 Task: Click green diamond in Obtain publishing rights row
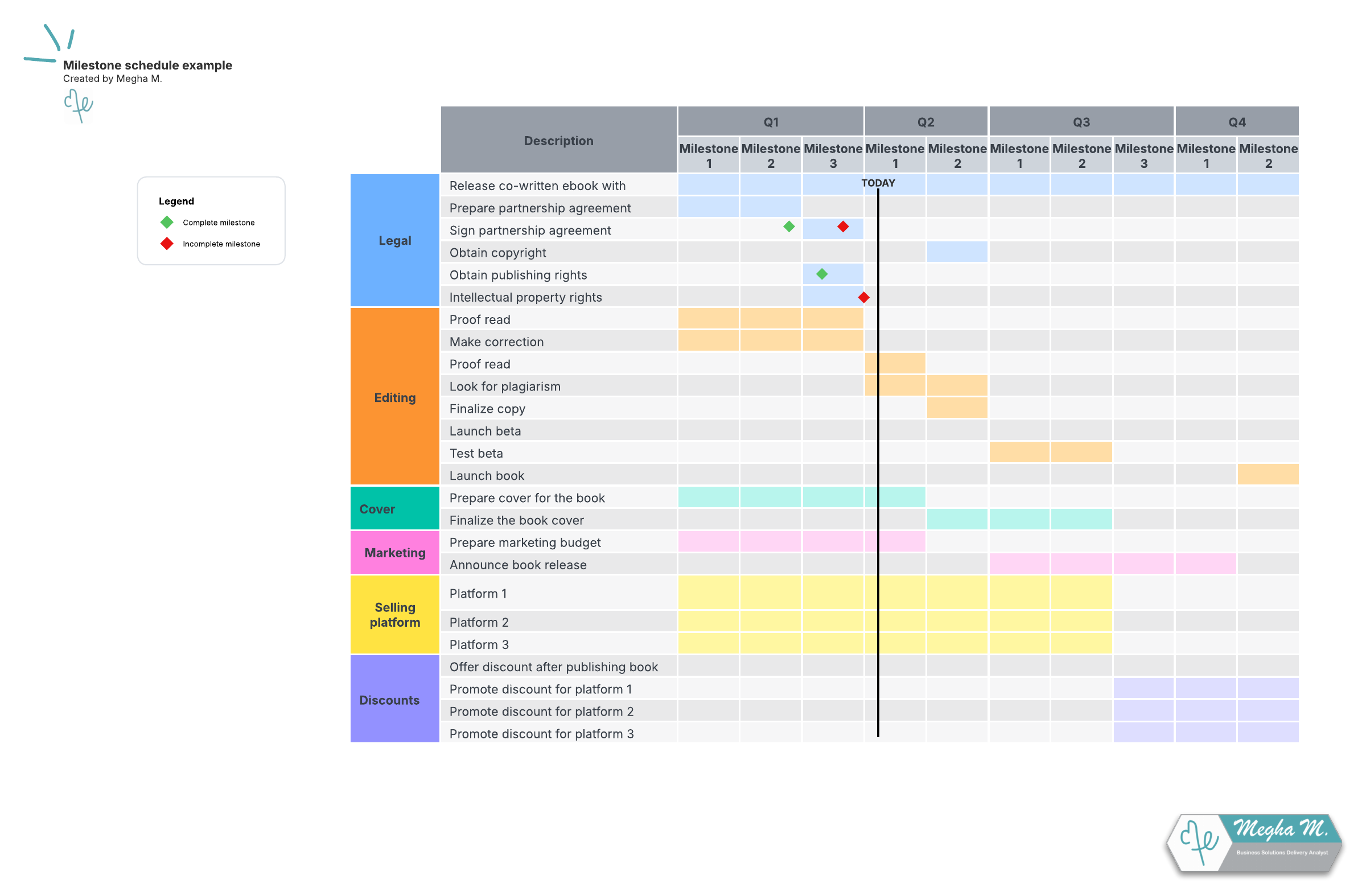(x=822, y=274)
